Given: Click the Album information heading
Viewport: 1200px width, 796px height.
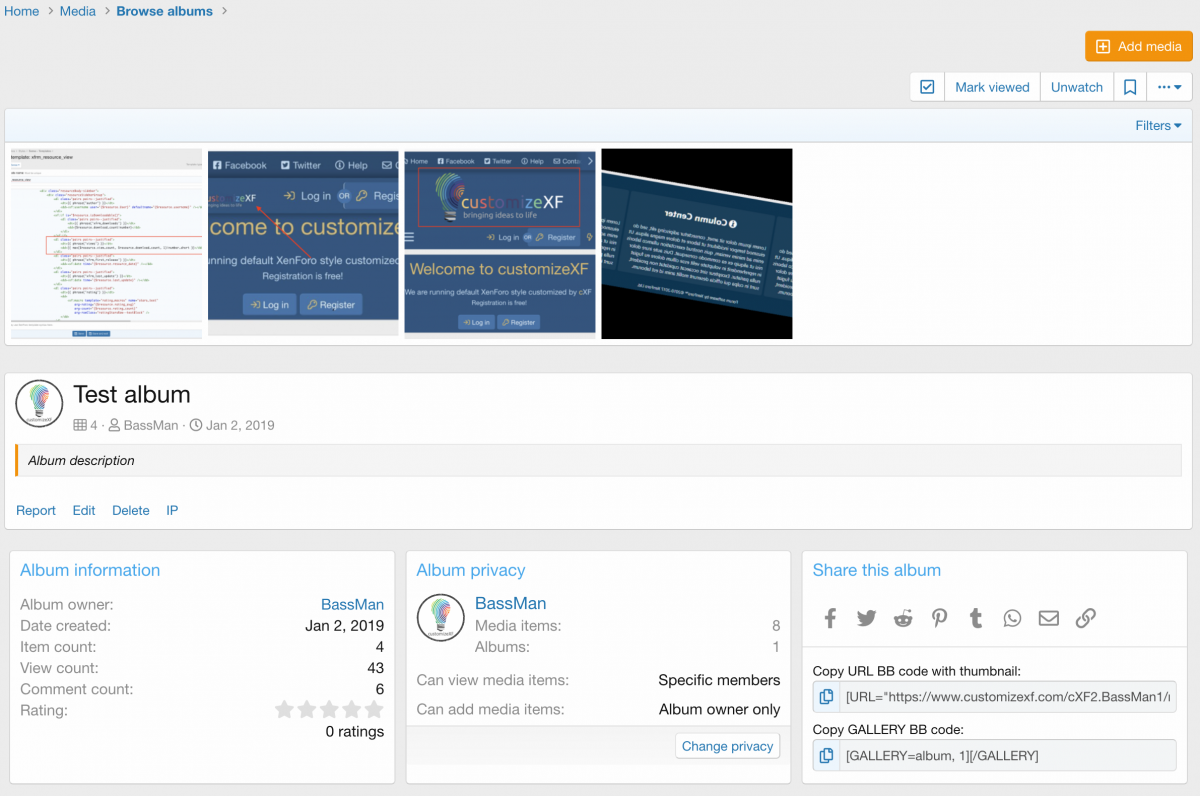Looking at the screenshot, I should [90, 570].
